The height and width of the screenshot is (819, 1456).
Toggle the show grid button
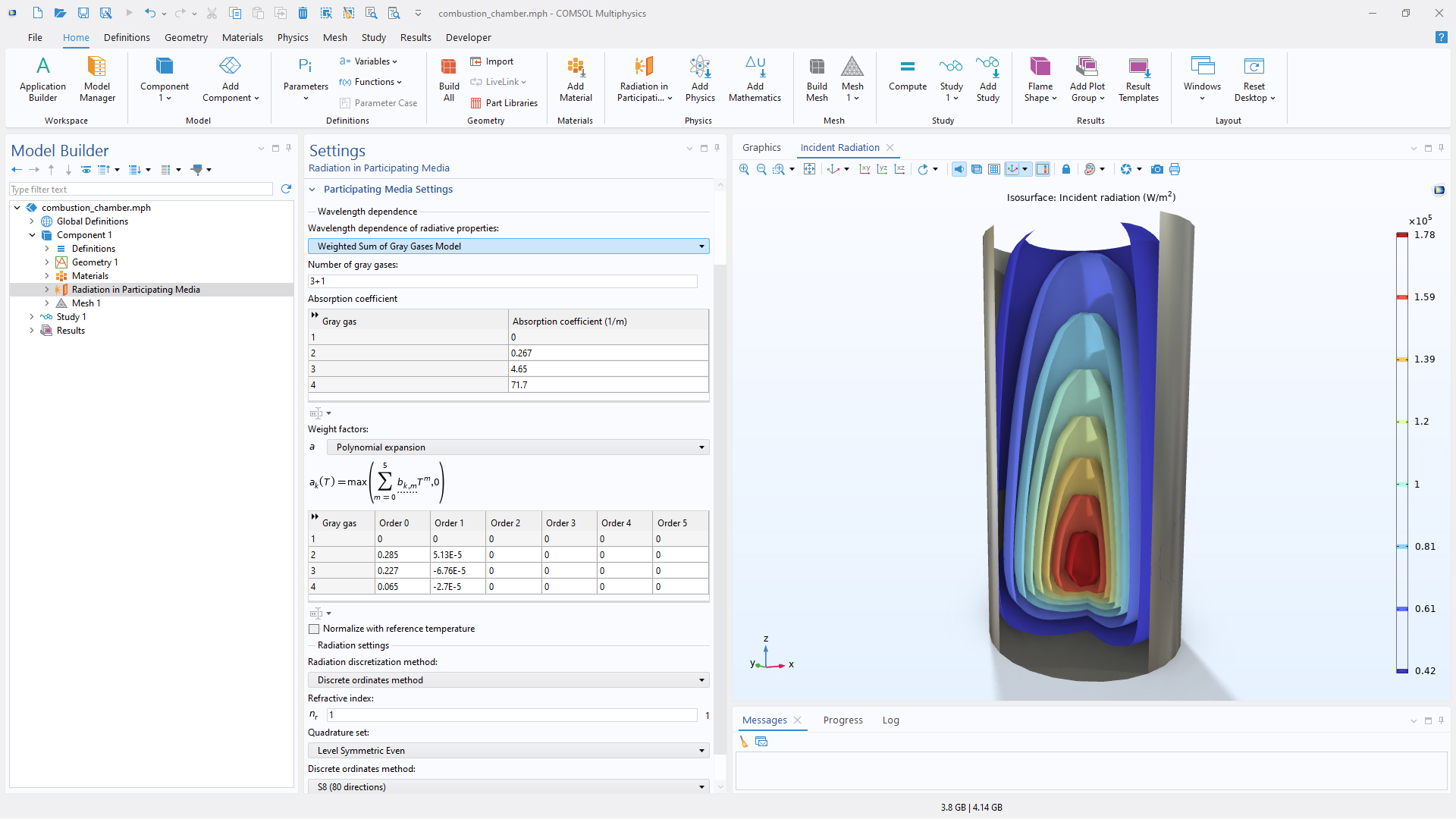point(994,169)
